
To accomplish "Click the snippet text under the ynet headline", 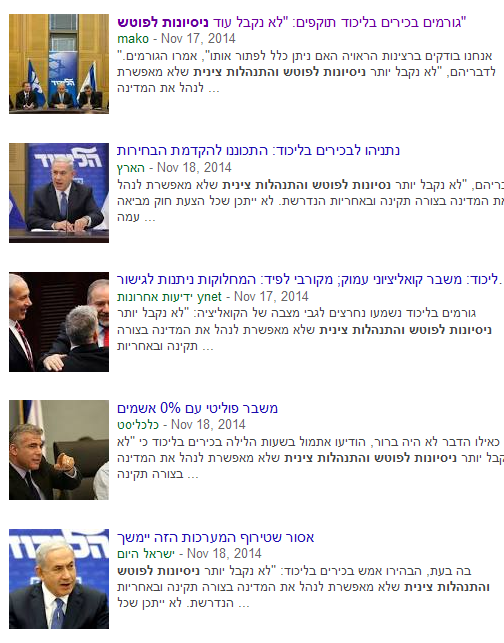I will [304, 330].
